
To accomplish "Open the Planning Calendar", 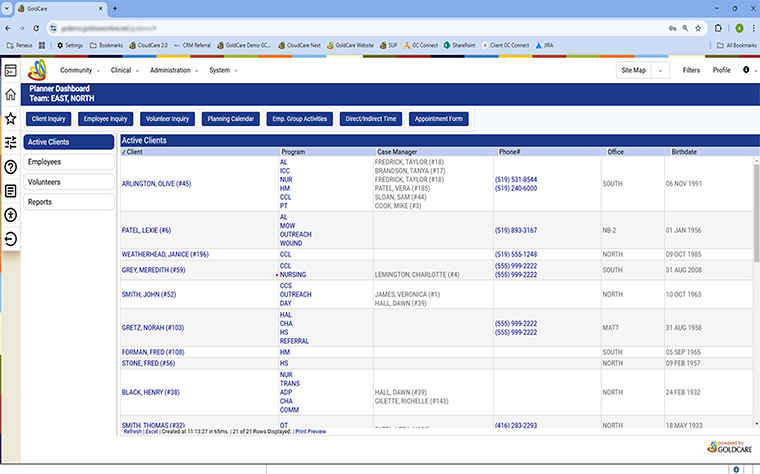I will (x=231, y=119).
